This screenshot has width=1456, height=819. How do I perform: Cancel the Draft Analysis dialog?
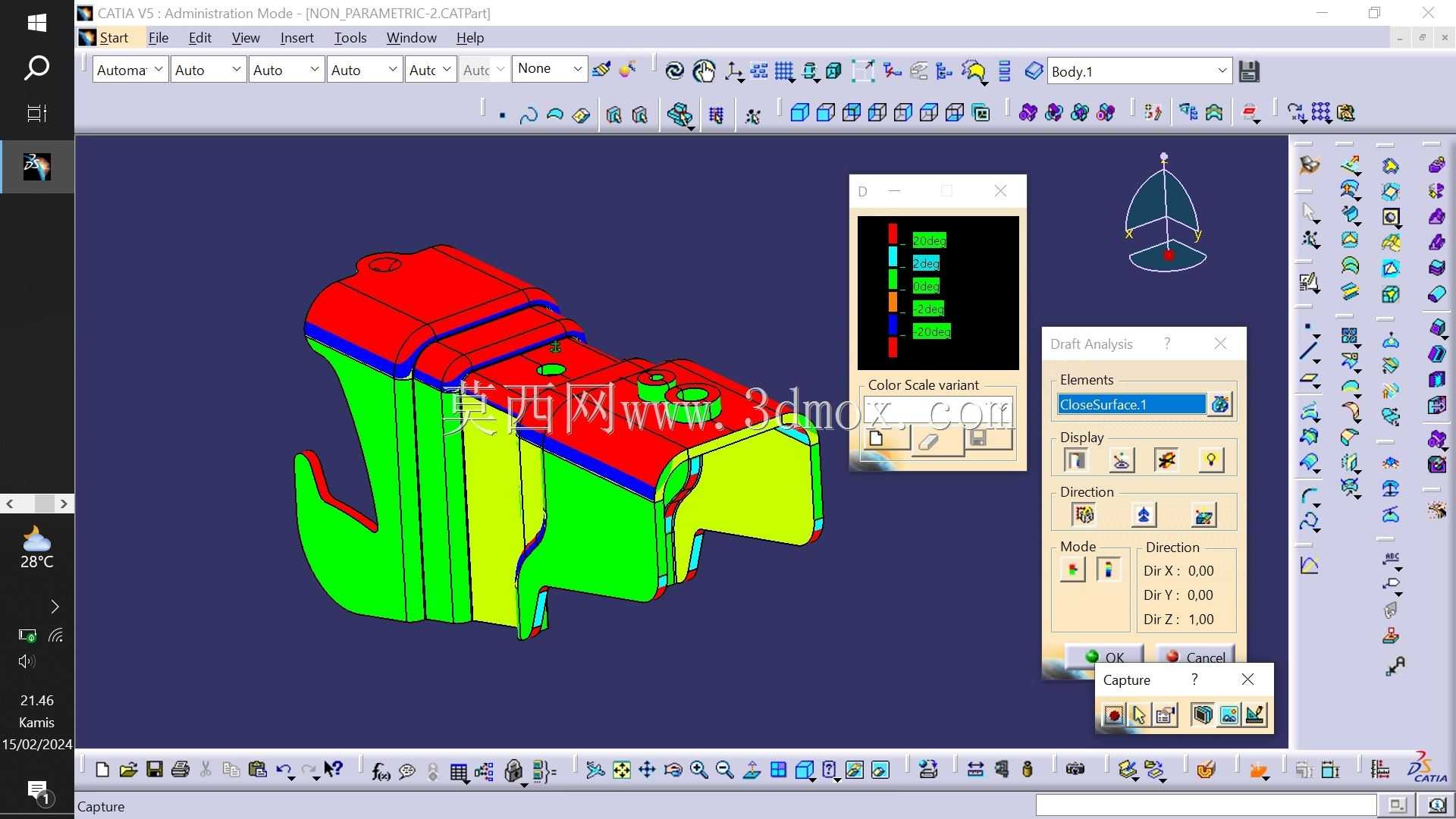pyautogui.click(x=1195, y=657)
